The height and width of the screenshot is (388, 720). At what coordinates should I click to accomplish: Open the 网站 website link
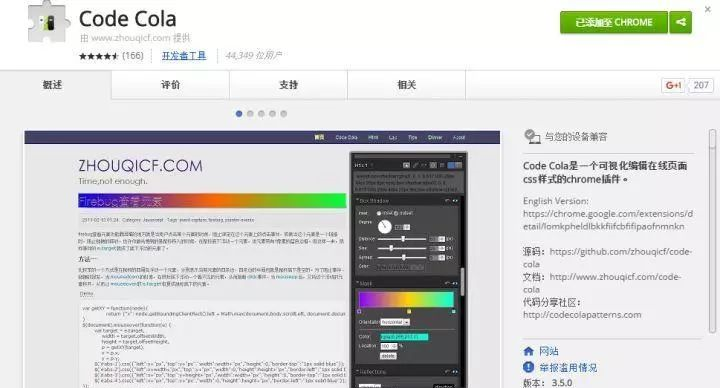[x=549, y=351]
